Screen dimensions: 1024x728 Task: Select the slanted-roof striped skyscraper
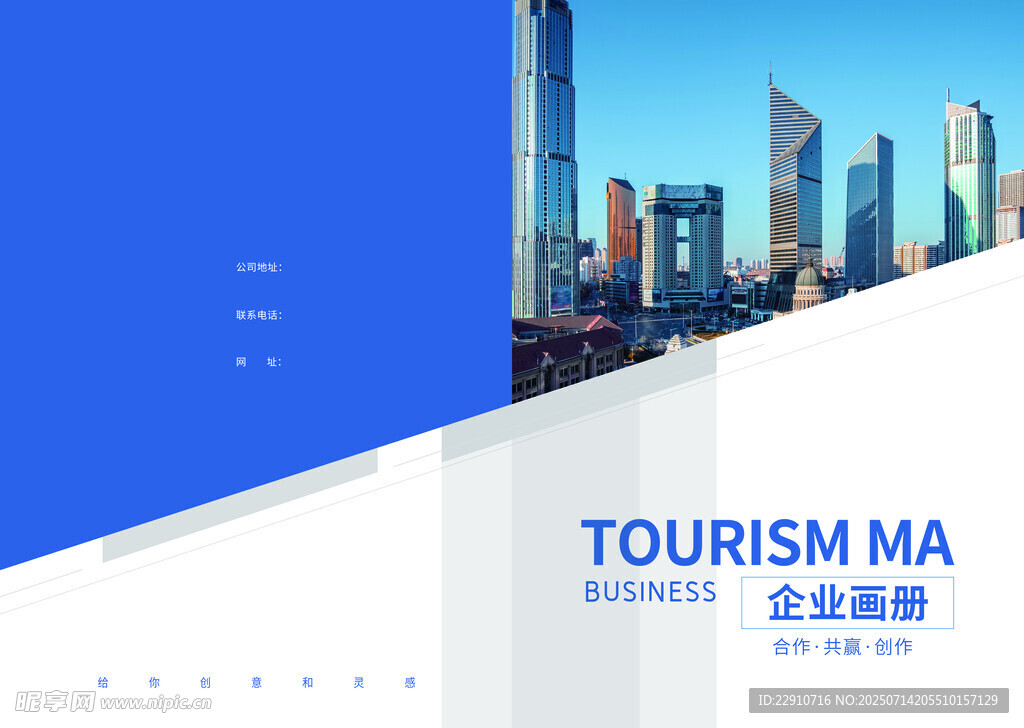(795, 185)
